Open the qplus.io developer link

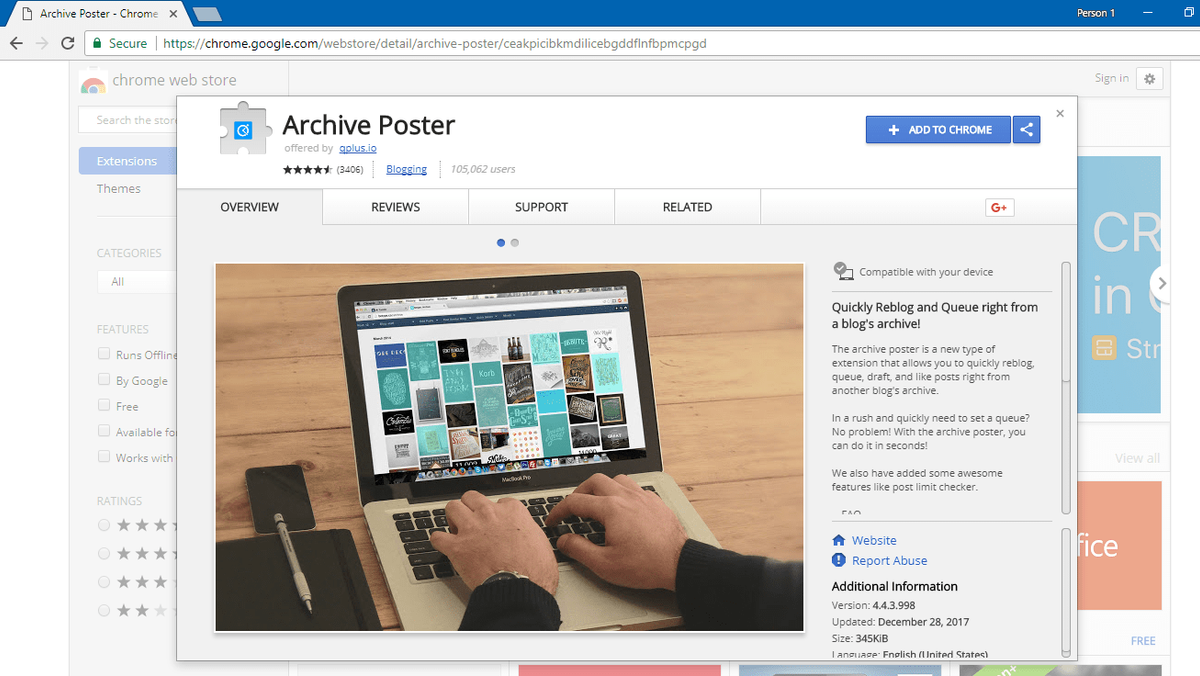pos(357,148)
